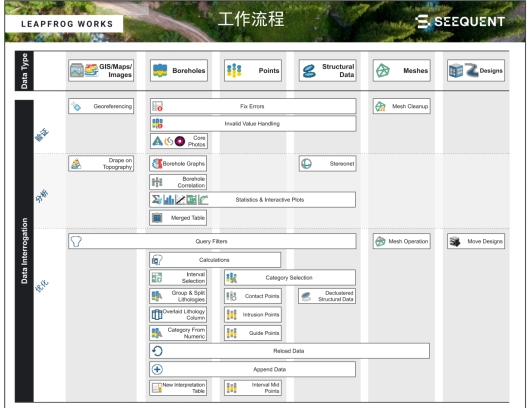Click the Meshes wireframe icon
532x408 pixels.
click(x=383, y=71)
